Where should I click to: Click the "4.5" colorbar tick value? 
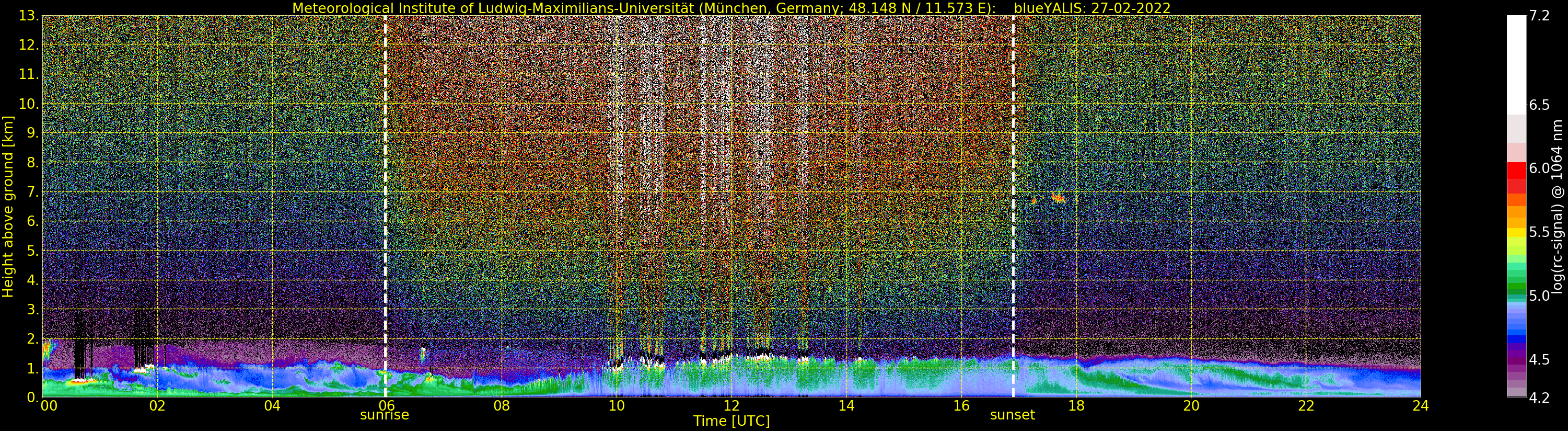1539,360
